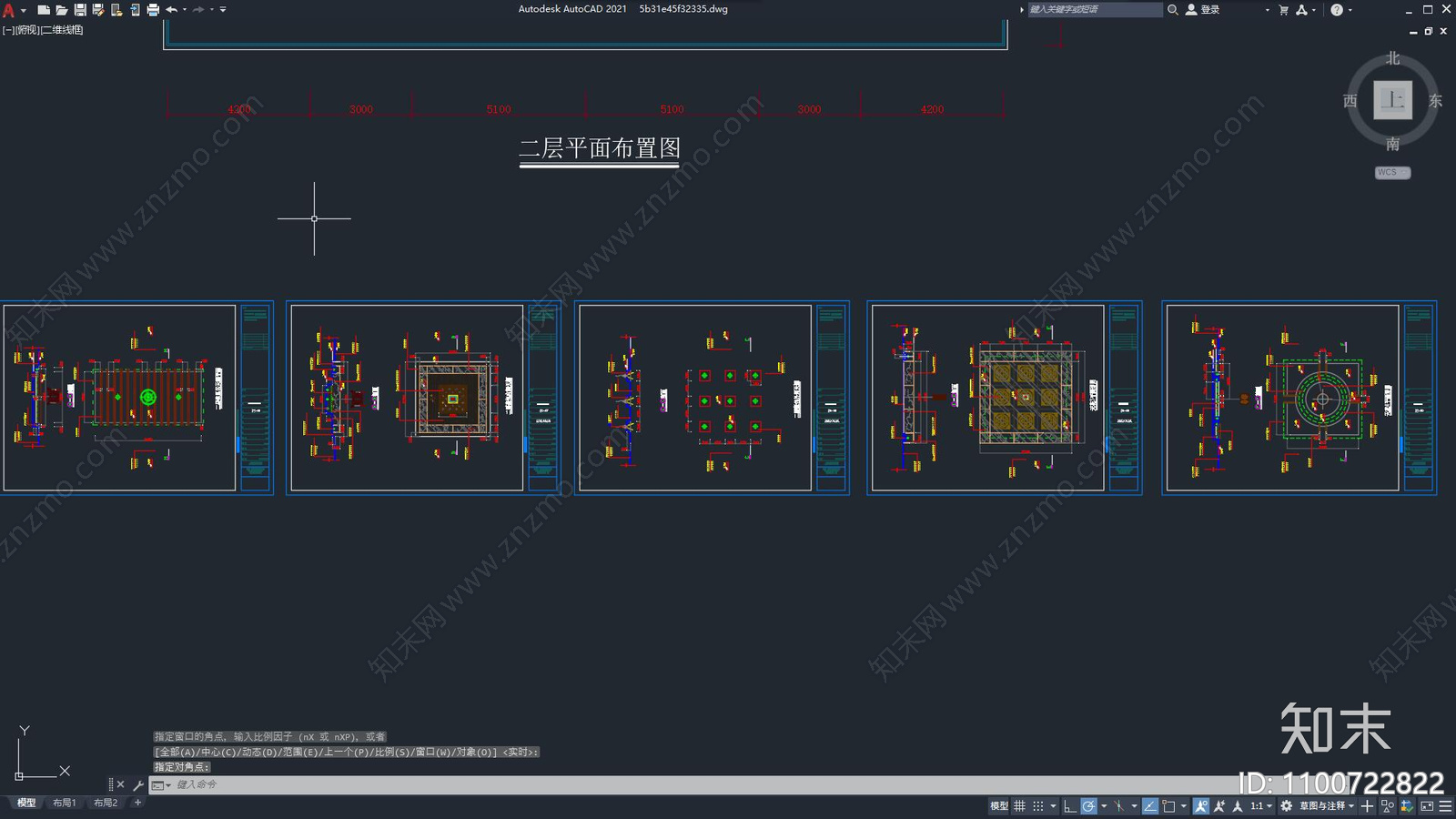This screenshot has width=1456, height=819.
Task: Switch to the 布局2 layout tab
Action: [106, 803]
